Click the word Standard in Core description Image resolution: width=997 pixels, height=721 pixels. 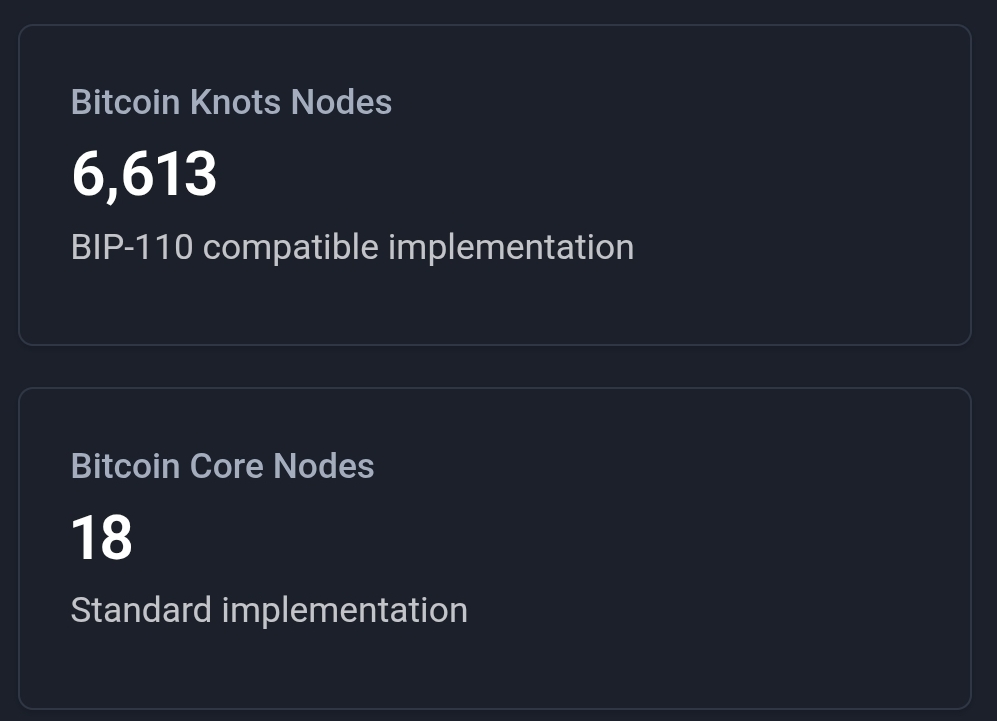pos(141,610)
